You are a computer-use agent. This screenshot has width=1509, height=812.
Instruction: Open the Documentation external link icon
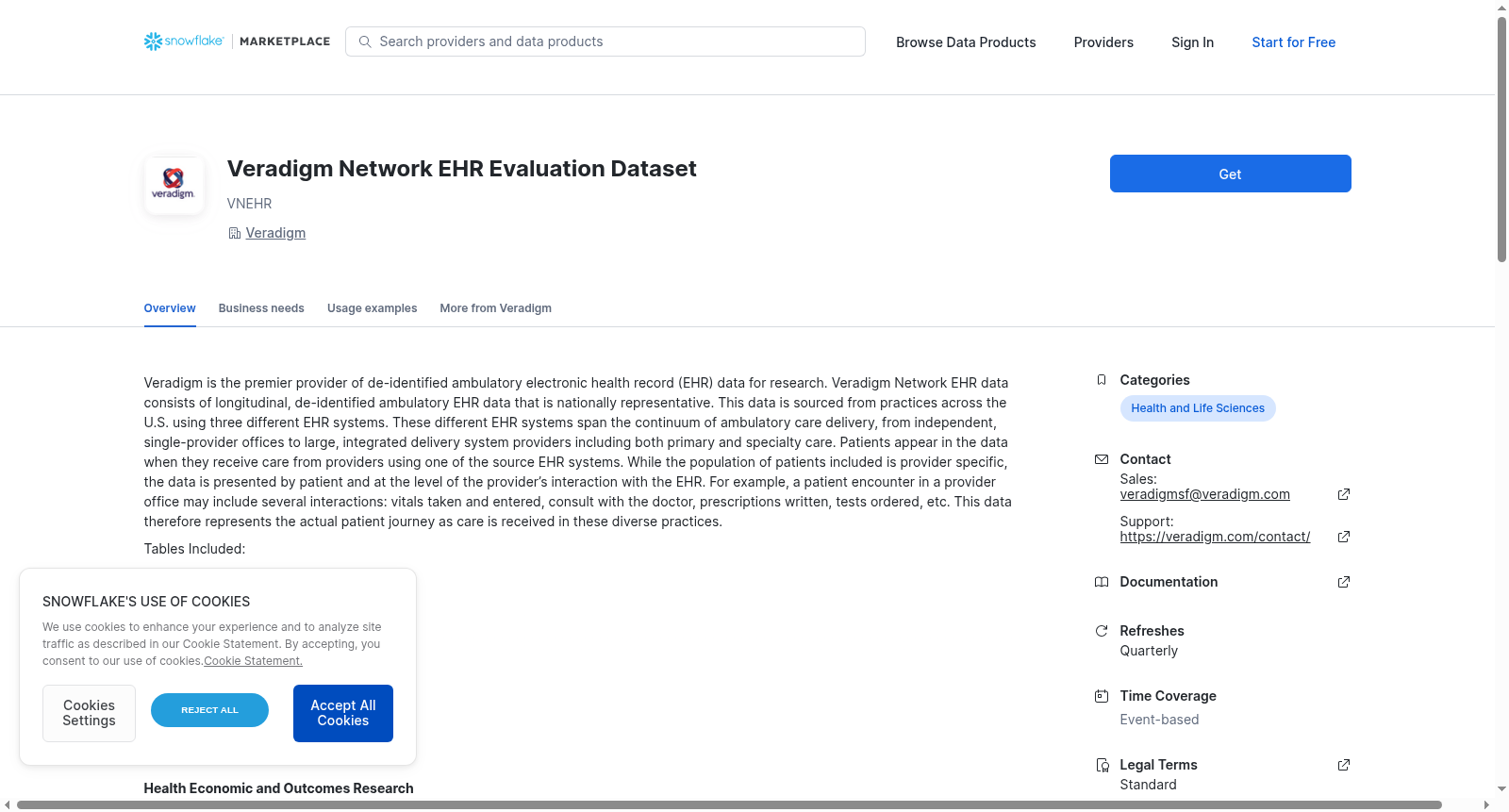(x=1344, y=582)
